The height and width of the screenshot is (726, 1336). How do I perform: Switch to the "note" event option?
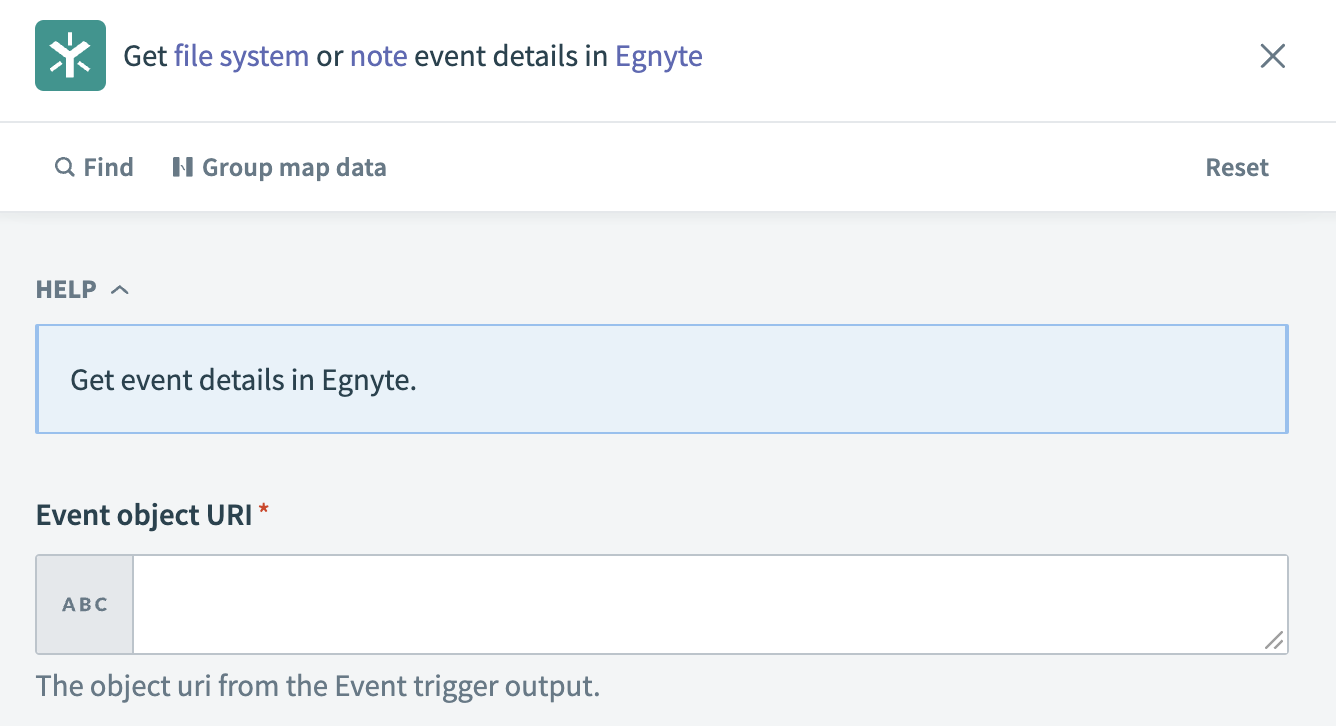pos(378,56)
